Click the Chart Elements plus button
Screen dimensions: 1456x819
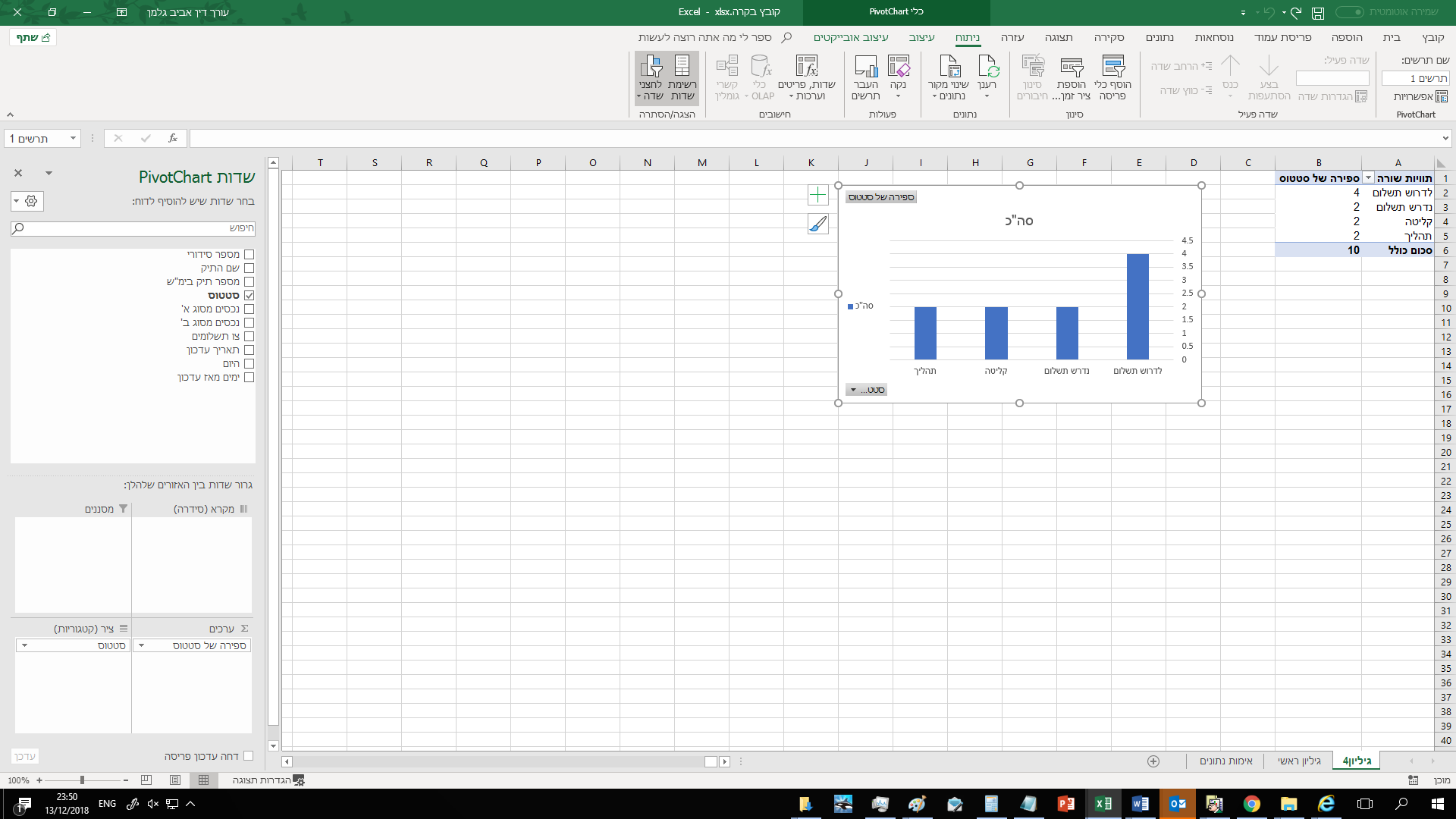(x=817, y=196)
